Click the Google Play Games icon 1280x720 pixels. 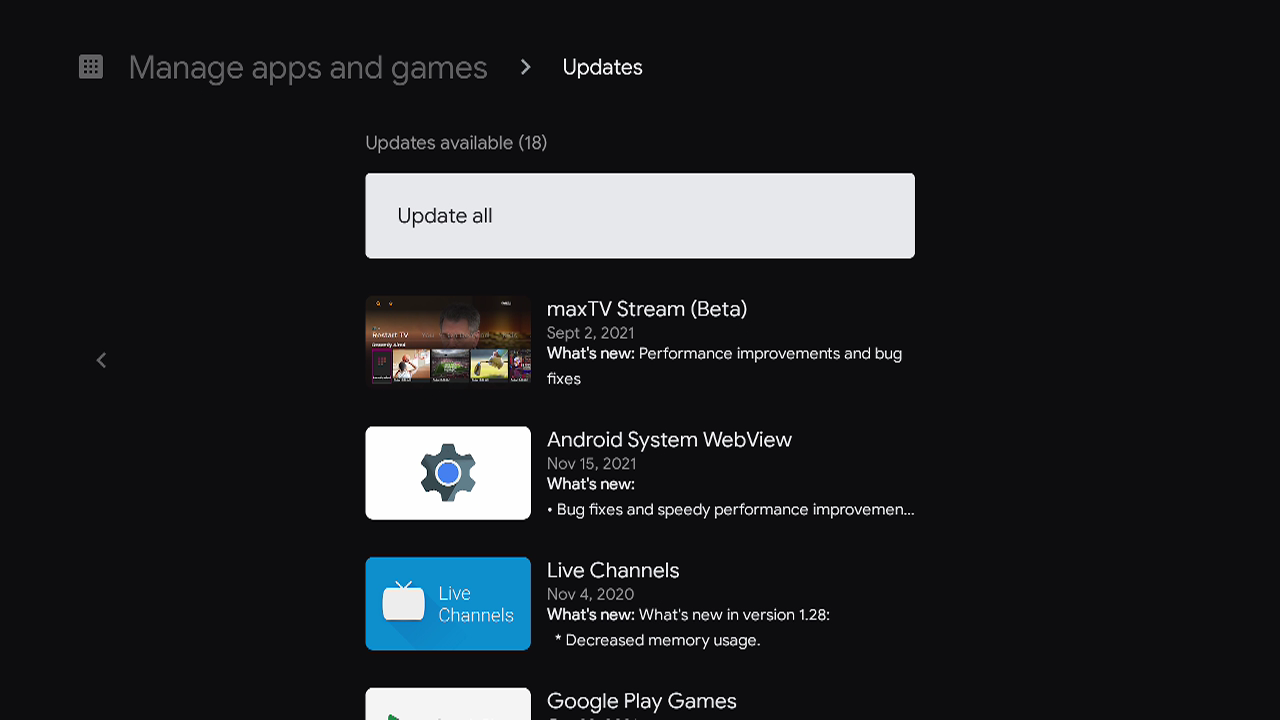tap(447, 706)
